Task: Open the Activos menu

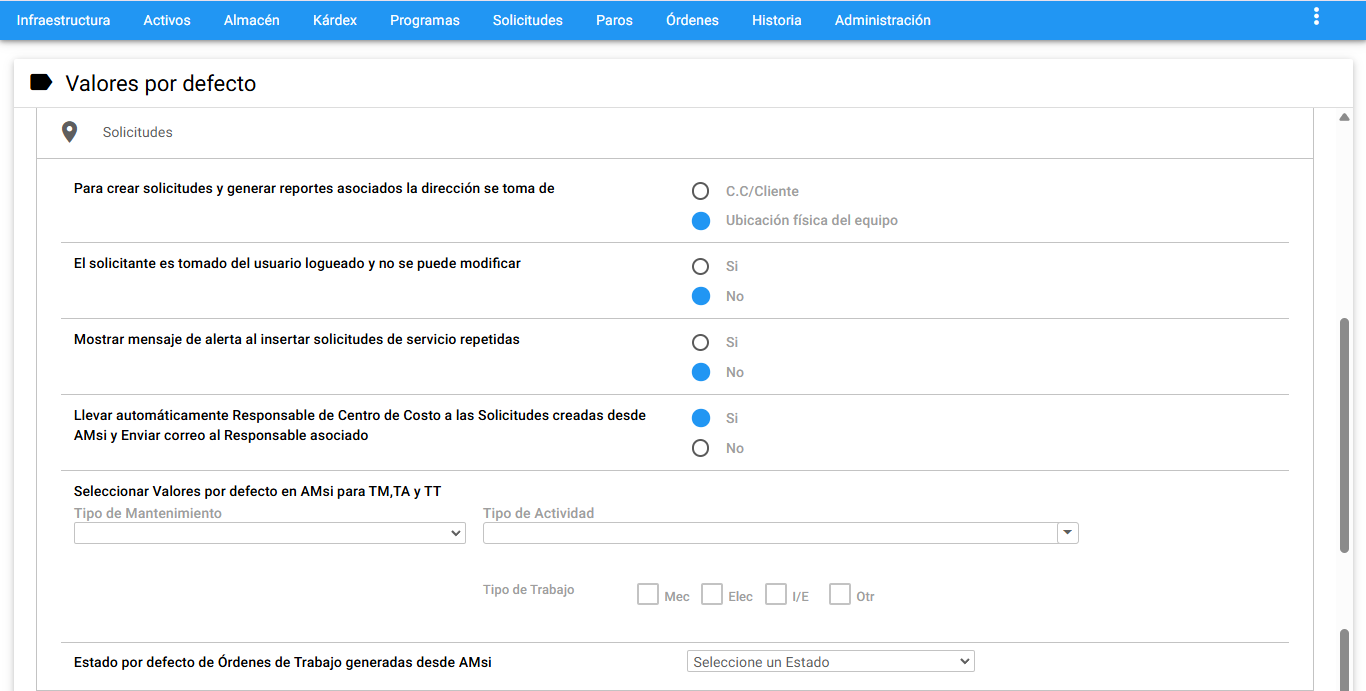Action: (x=167, y=20)
